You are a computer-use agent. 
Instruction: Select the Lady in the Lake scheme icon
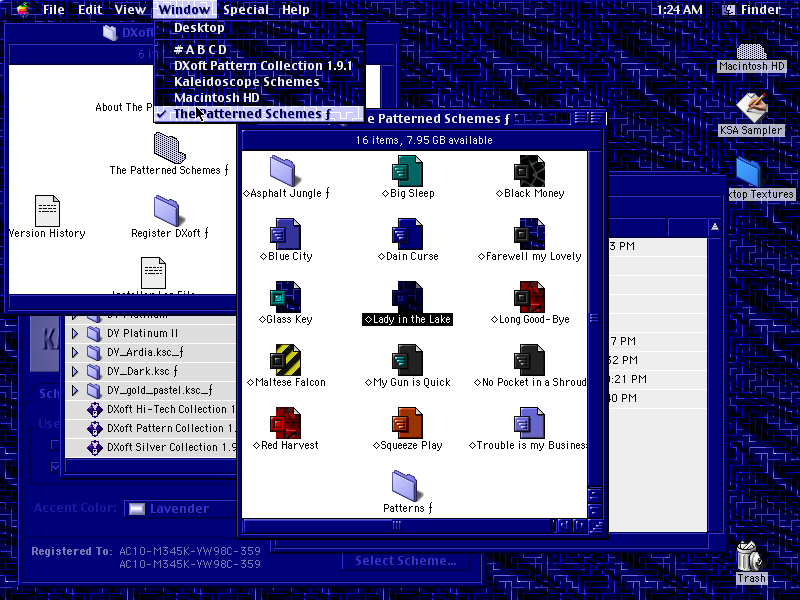407,297
